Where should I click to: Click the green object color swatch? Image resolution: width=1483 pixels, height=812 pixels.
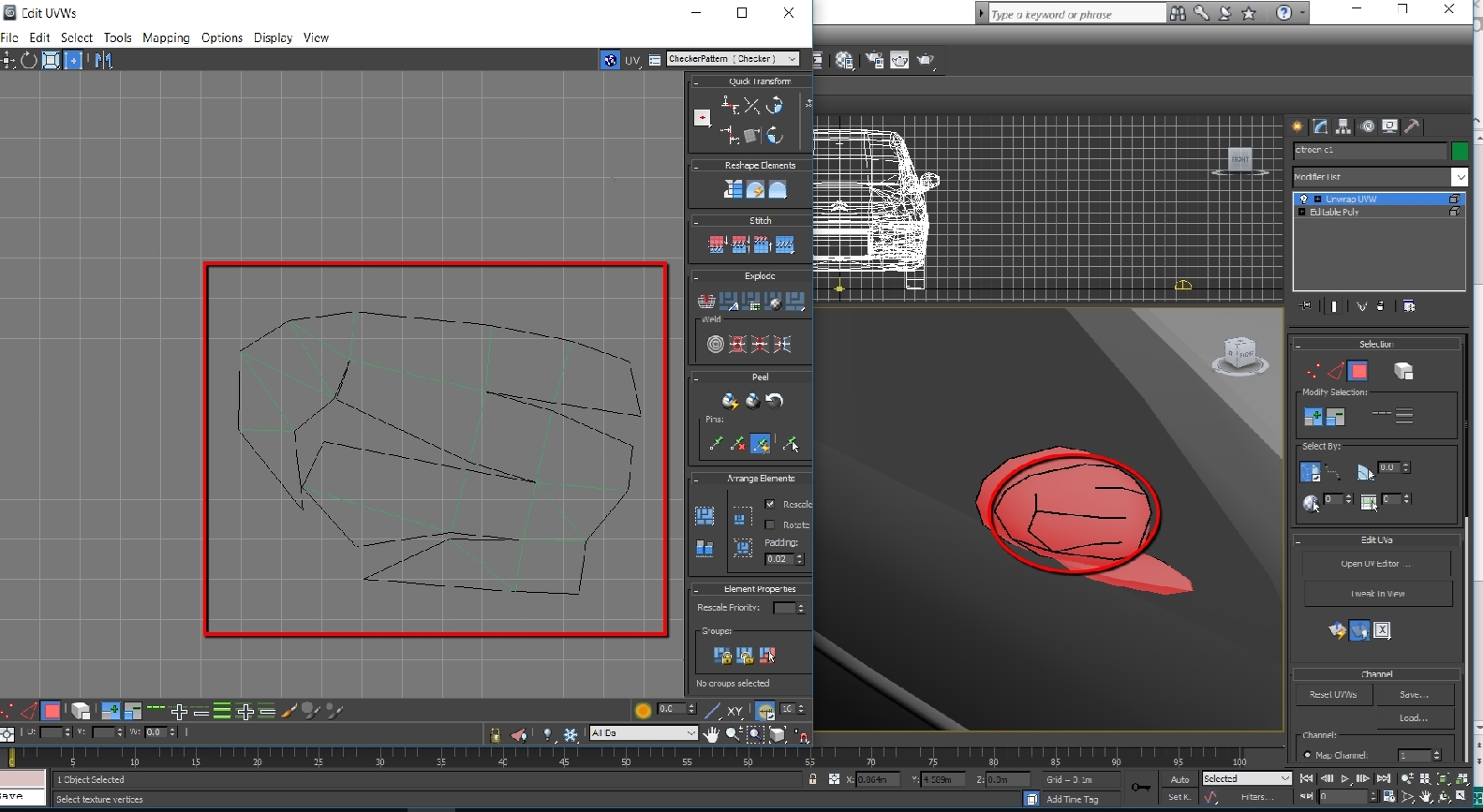click(1459, 151)
